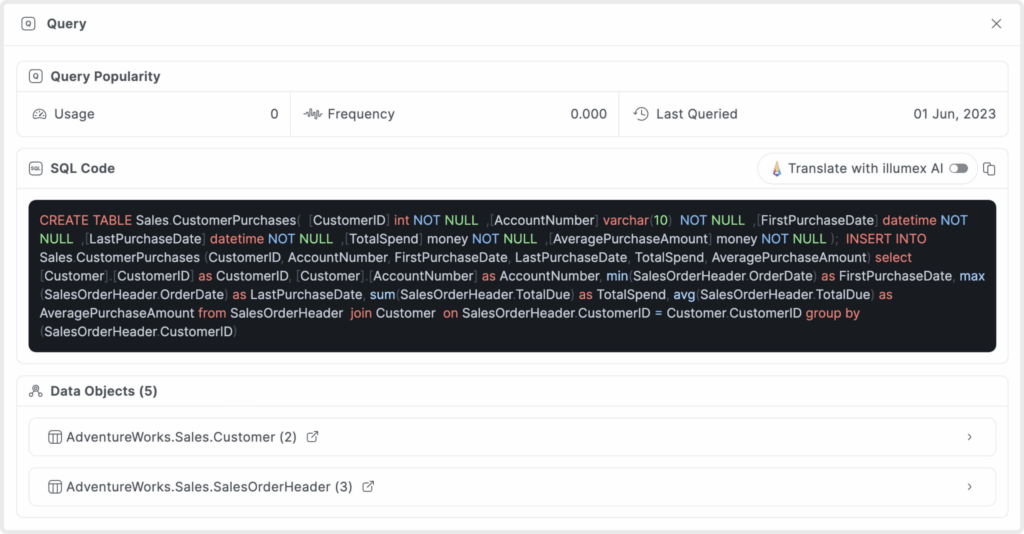Image resolution: width=1024 pixels, height=534 pixels.
Task: Click the Data Objects section icon
Action: (x=36, y=391)
